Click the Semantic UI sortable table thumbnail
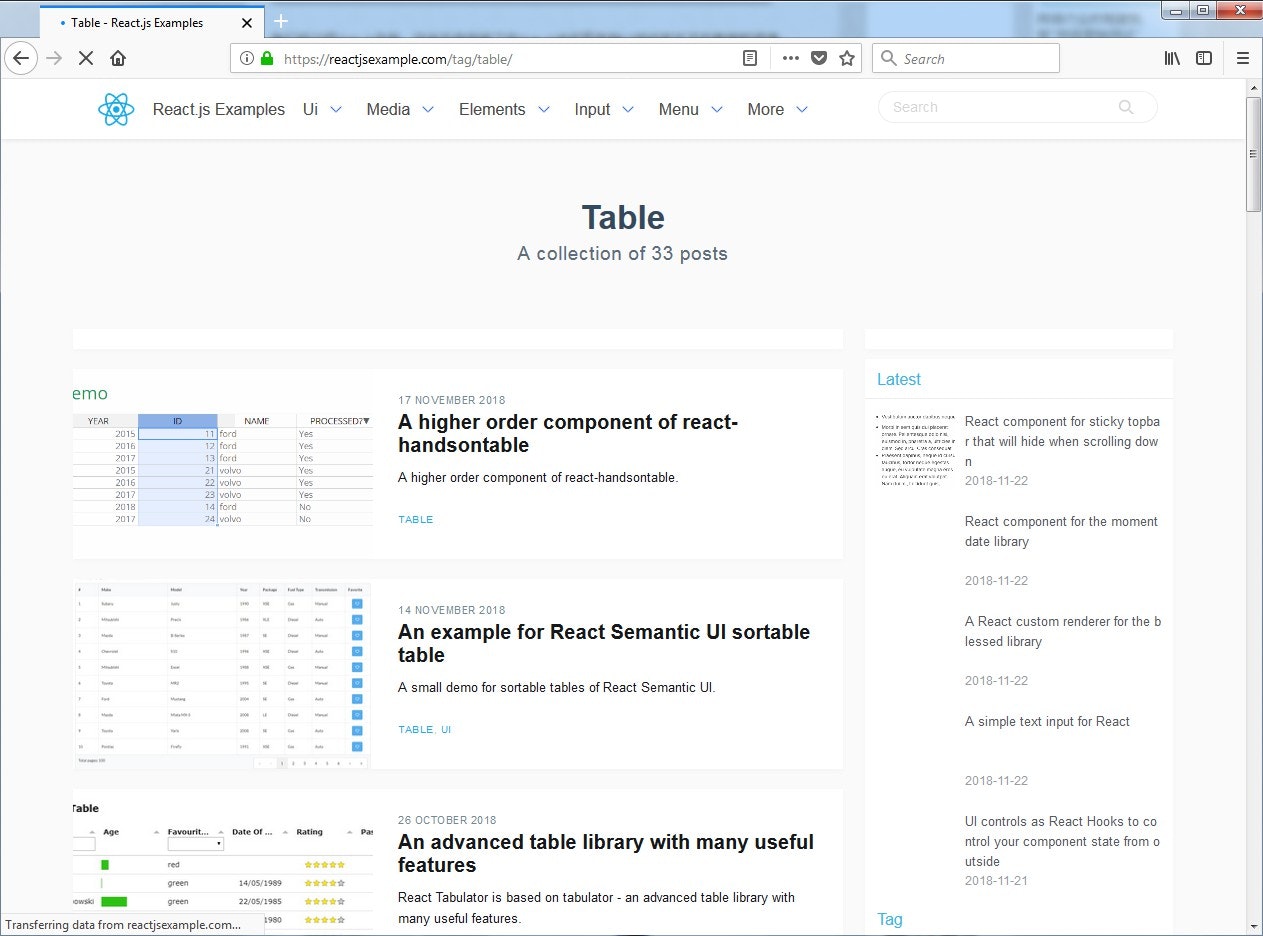The image size is (1263, 936). (x=222, y=674)
